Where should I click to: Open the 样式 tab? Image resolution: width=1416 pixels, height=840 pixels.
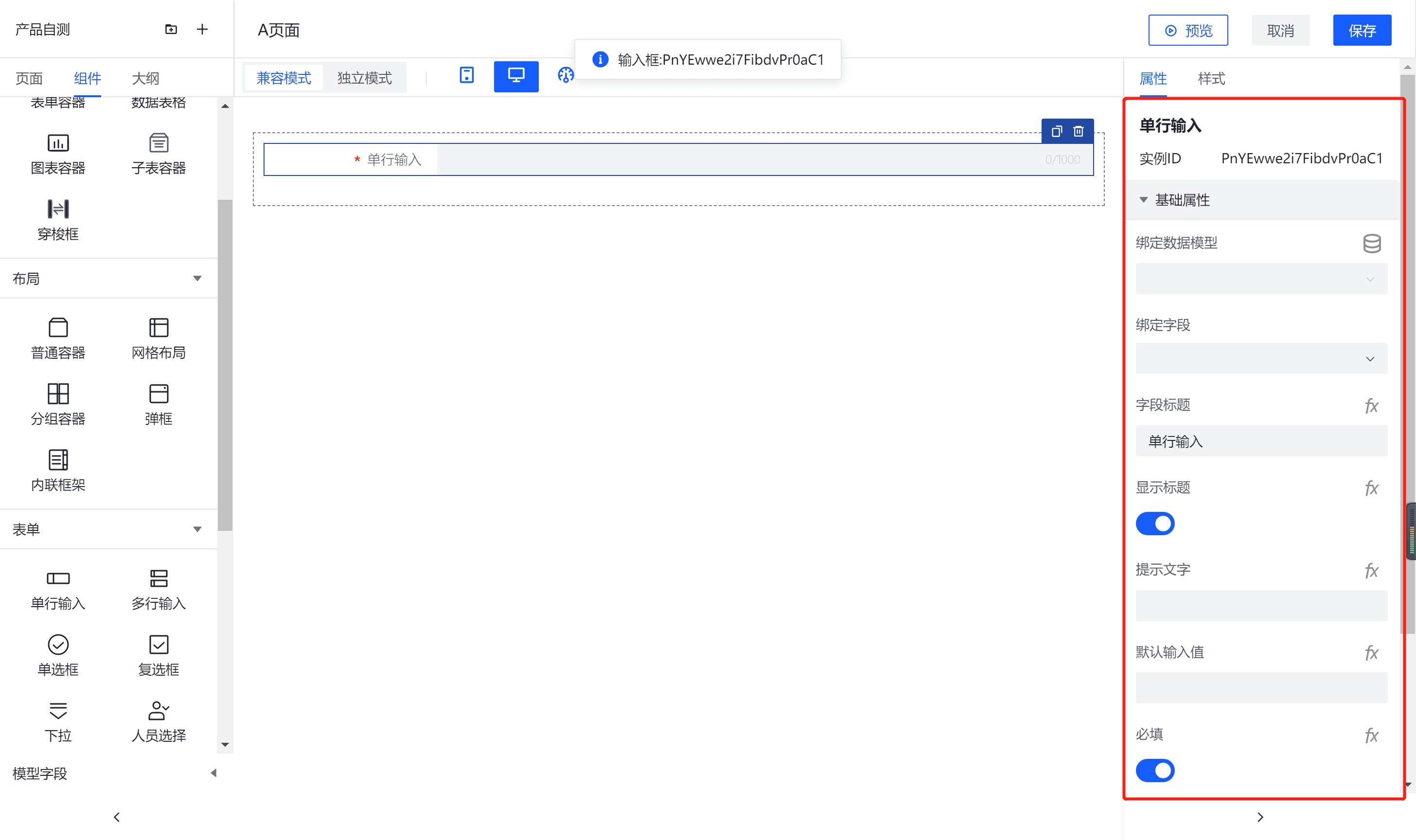click(x=1211, y=78)
